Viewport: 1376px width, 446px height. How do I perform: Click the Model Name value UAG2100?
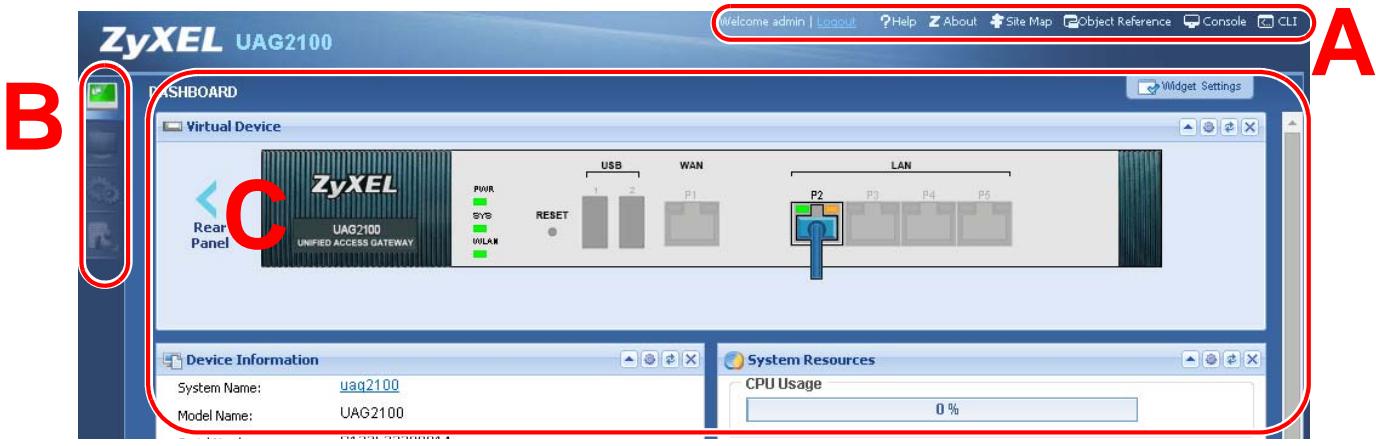click(374, 415)
